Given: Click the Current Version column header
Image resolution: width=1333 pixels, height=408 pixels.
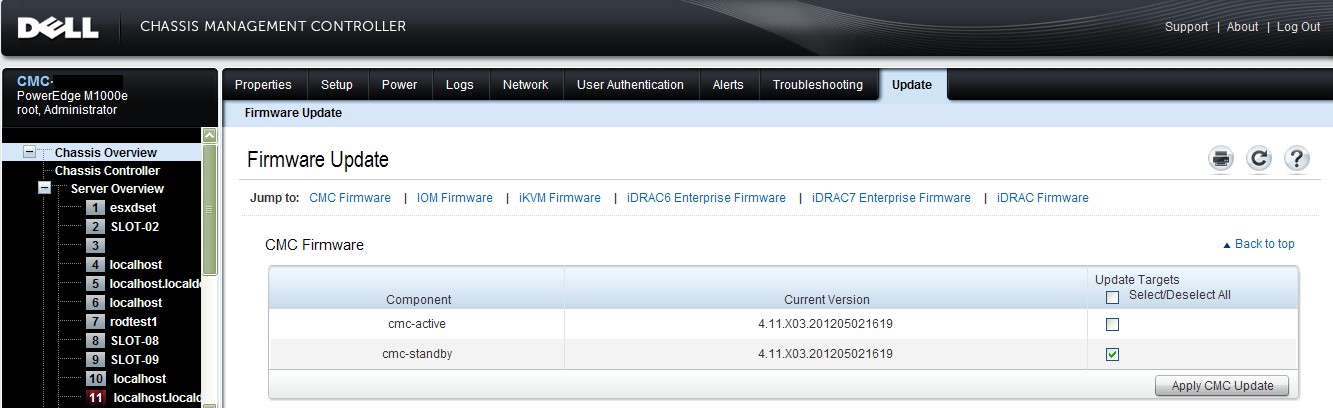Looking at the screenshot, I should pos(826,300).
